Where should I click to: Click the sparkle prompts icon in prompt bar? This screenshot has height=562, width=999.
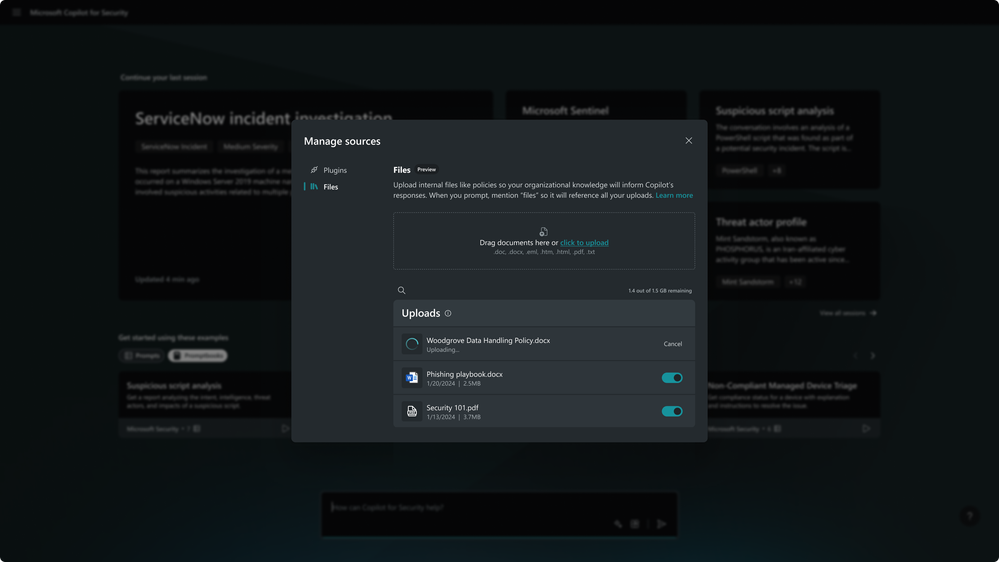pyautogui.click(x=618, y=524)
